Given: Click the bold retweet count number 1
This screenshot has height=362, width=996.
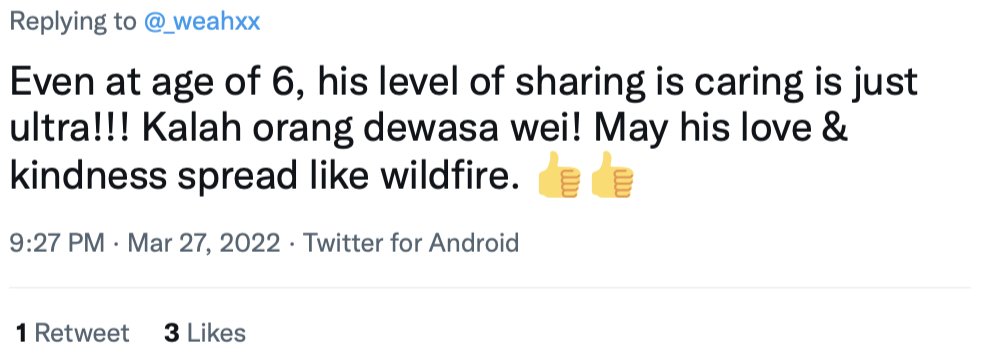Looking at the screenshot, I should (x=22, y=333).
